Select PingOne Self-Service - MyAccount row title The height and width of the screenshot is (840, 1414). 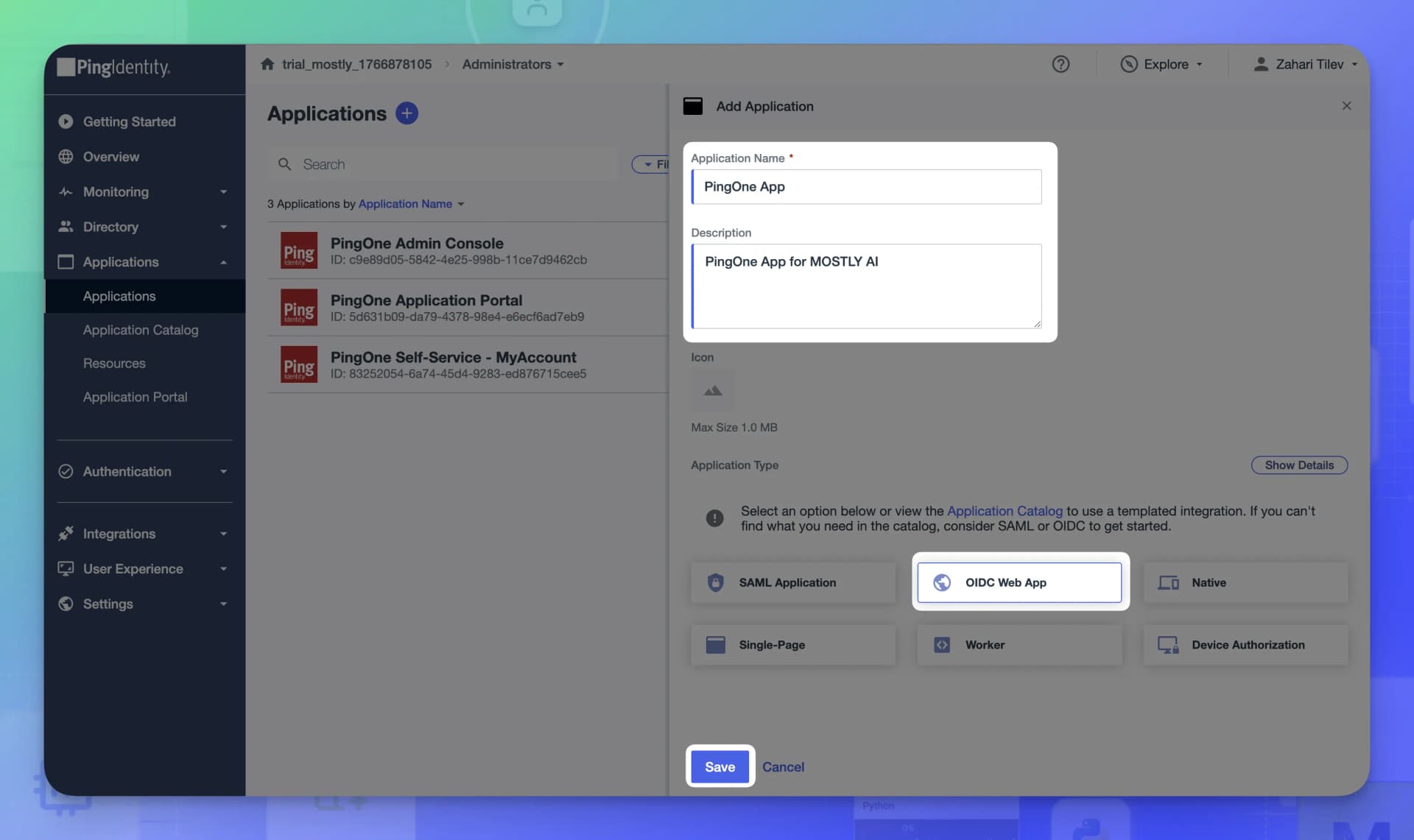coord(453,357)
